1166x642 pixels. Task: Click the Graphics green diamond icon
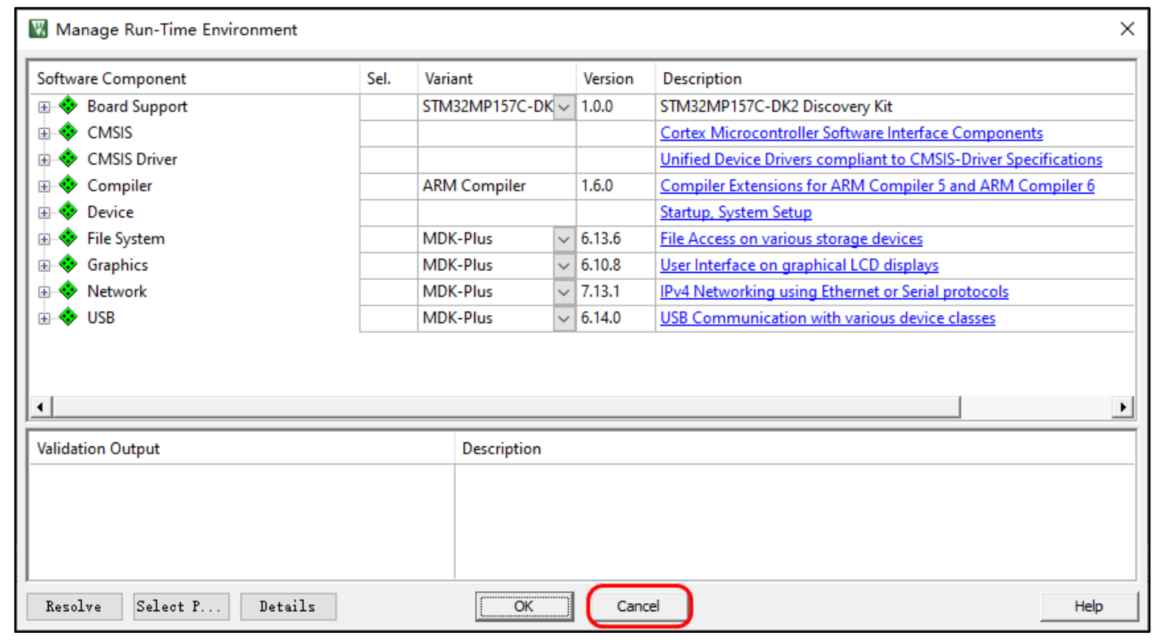68,264
